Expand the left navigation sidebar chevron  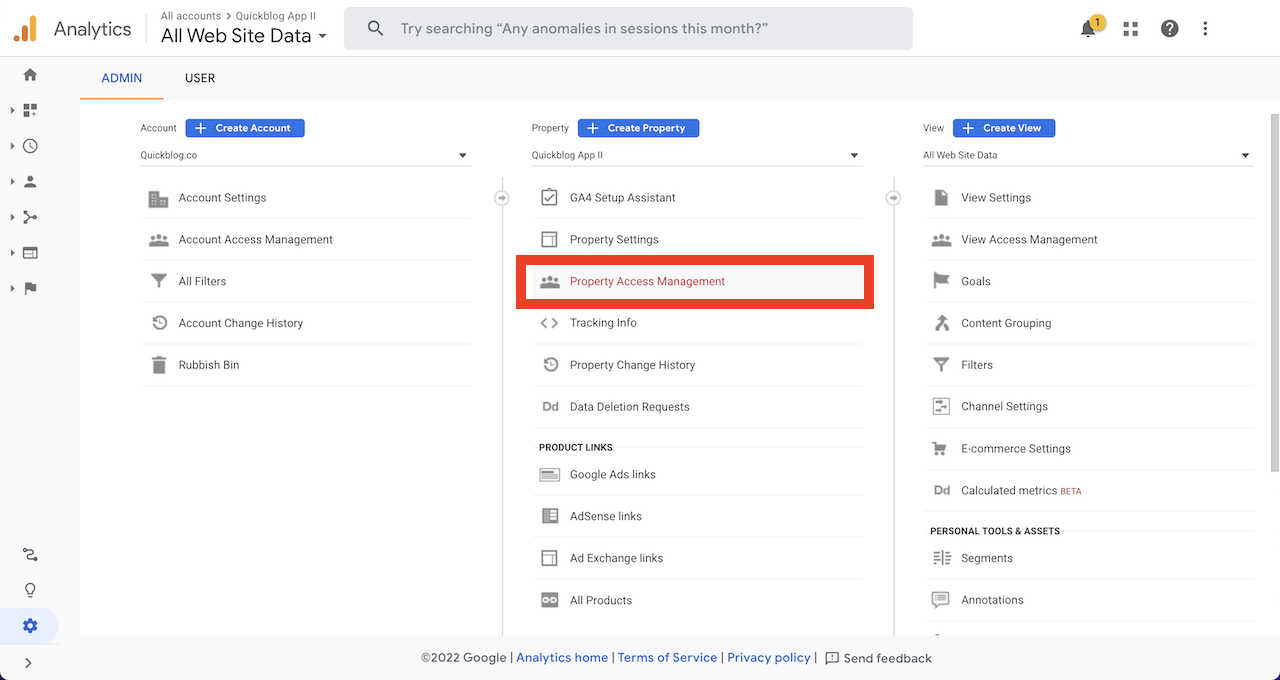coord(28,663)
